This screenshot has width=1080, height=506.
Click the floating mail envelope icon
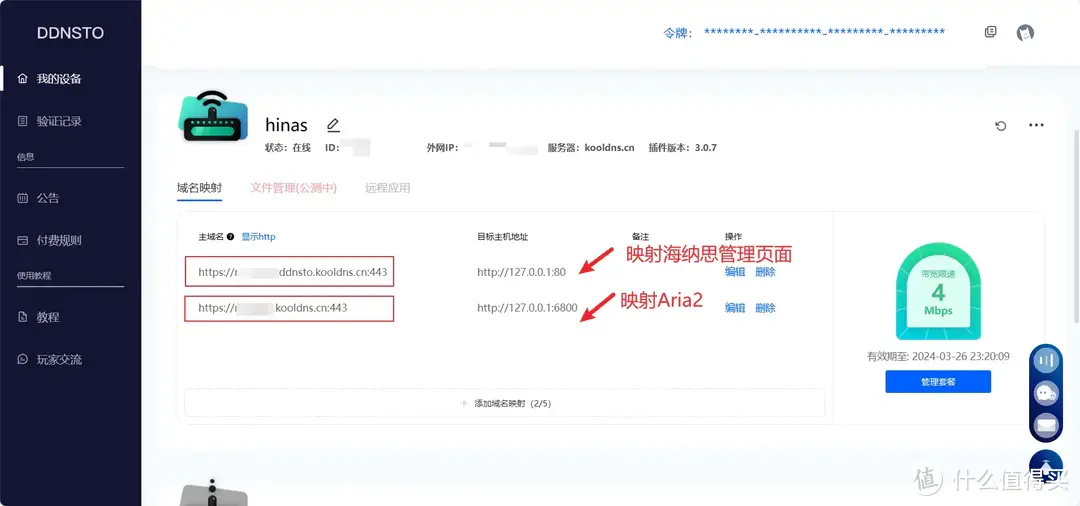pos(1046,425)
